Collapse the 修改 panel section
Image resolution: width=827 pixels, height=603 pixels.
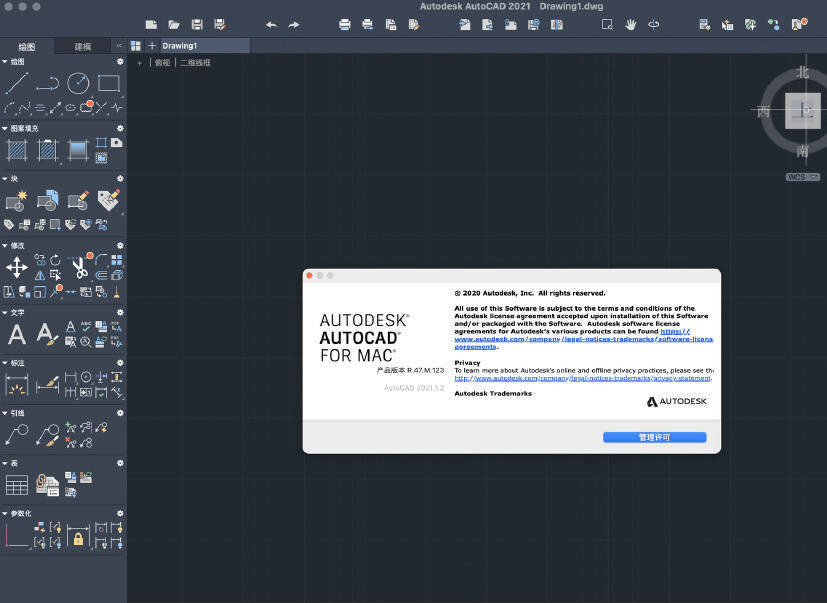(5, 246)
